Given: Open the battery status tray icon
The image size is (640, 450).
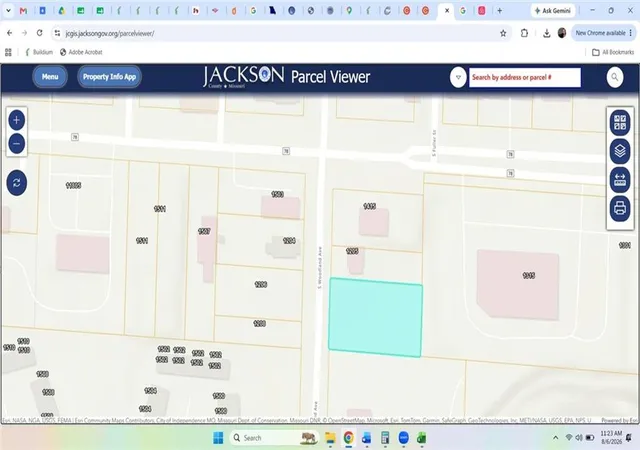Looking at the screenshot, I should (x=590, y=438).
